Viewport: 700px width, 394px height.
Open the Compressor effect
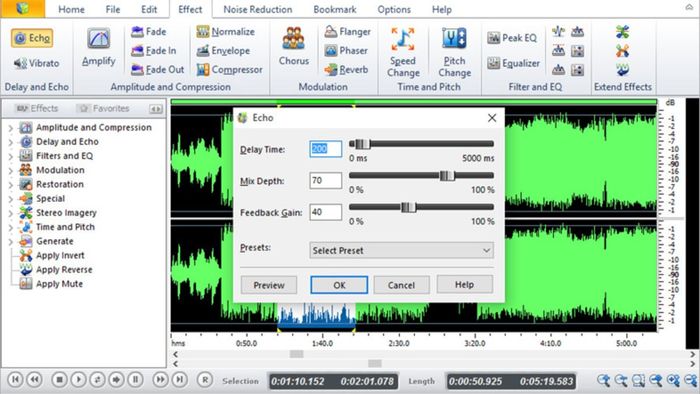pyautogui.click(x=229, y=70)
